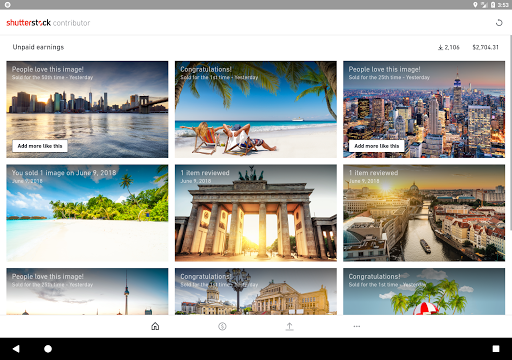Image resolution: width=512 pixels, height=360 pixels.
Task: Click Add more like this on Brooklyn skyline
Action: [x=40, y=146]
